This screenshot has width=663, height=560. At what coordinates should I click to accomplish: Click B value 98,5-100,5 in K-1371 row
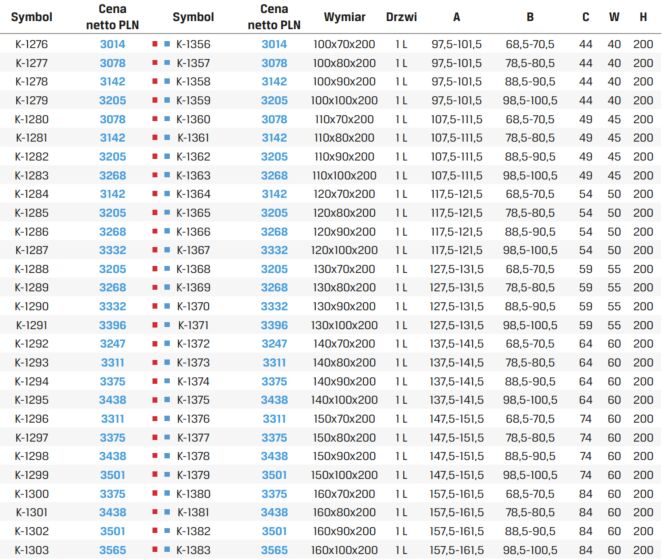pyautogui.click(x=530, y=325)
